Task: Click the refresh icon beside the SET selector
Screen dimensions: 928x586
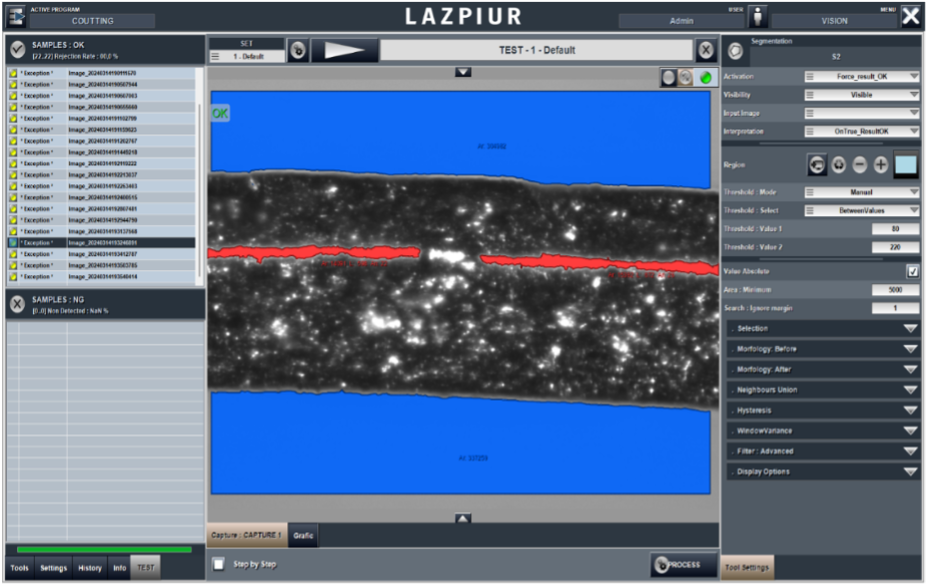Action: [298, 51]
